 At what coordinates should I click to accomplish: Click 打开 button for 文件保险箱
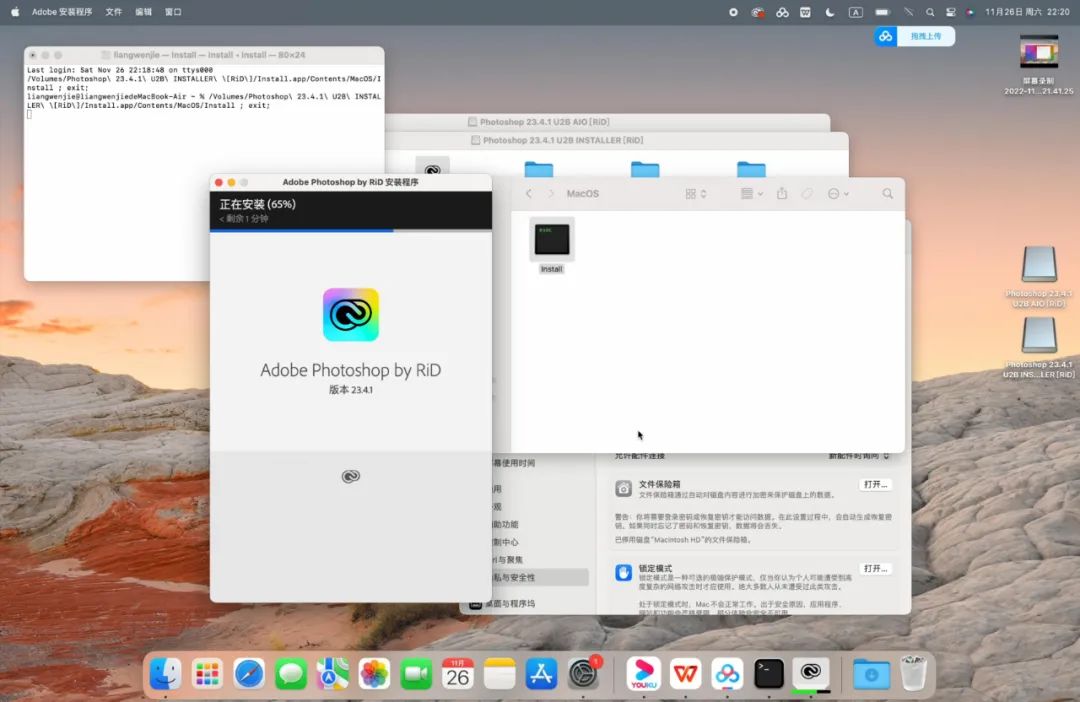click(x=875, y=484)
